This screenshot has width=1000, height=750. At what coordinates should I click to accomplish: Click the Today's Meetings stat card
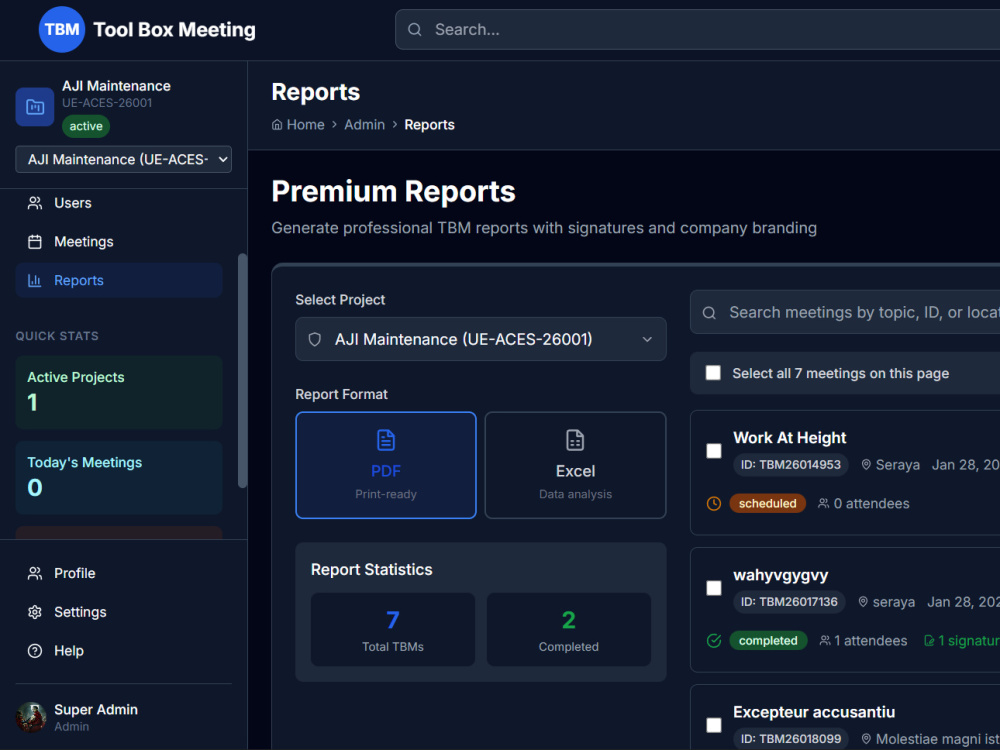click(x=119, y=478)
